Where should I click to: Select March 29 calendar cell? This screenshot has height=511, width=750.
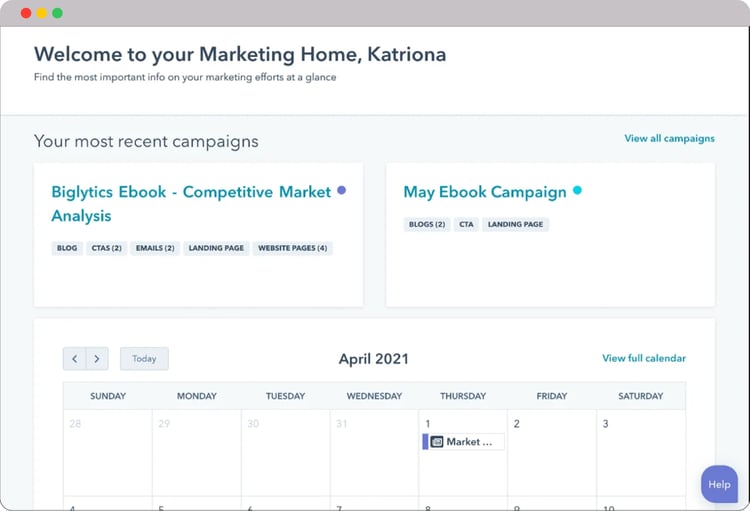[197, 453]
